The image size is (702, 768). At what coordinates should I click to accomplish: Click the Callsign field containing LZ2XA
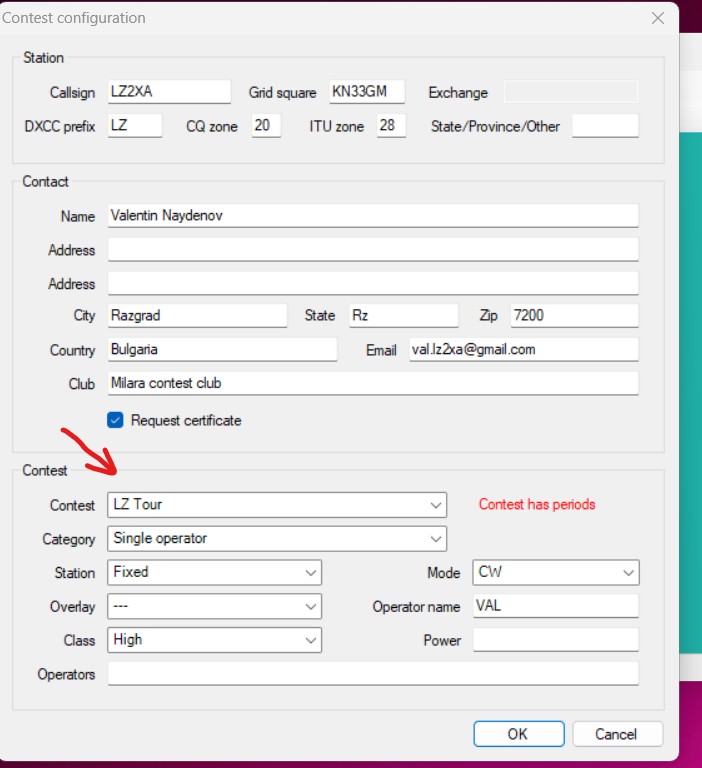click(x=169, y=92)
